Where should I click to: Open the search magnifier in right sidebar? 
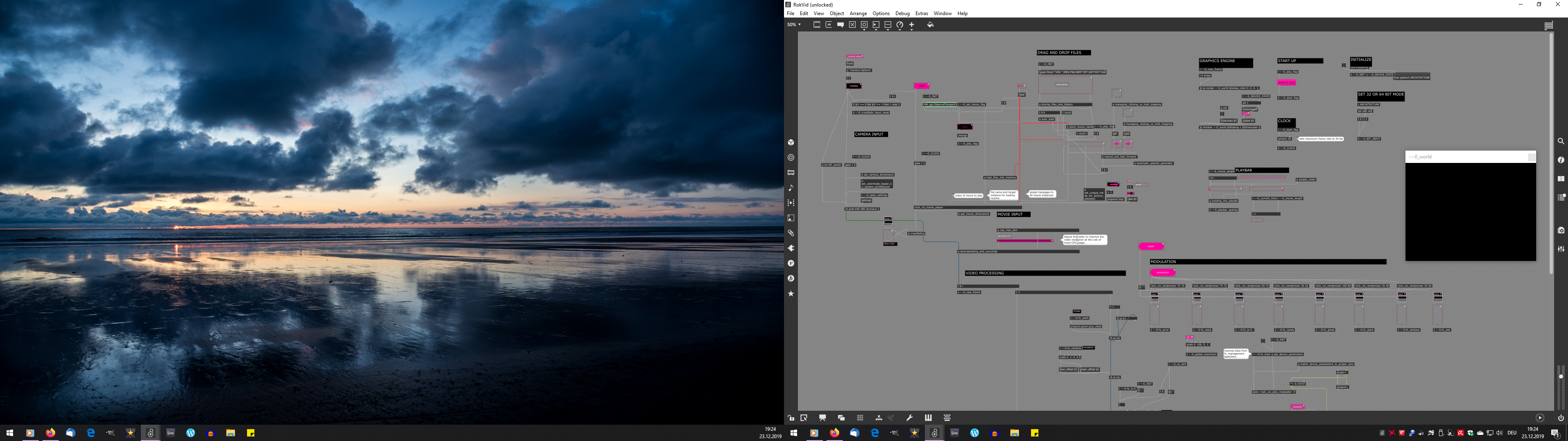pyautogui.click(x=1561, y=141)
